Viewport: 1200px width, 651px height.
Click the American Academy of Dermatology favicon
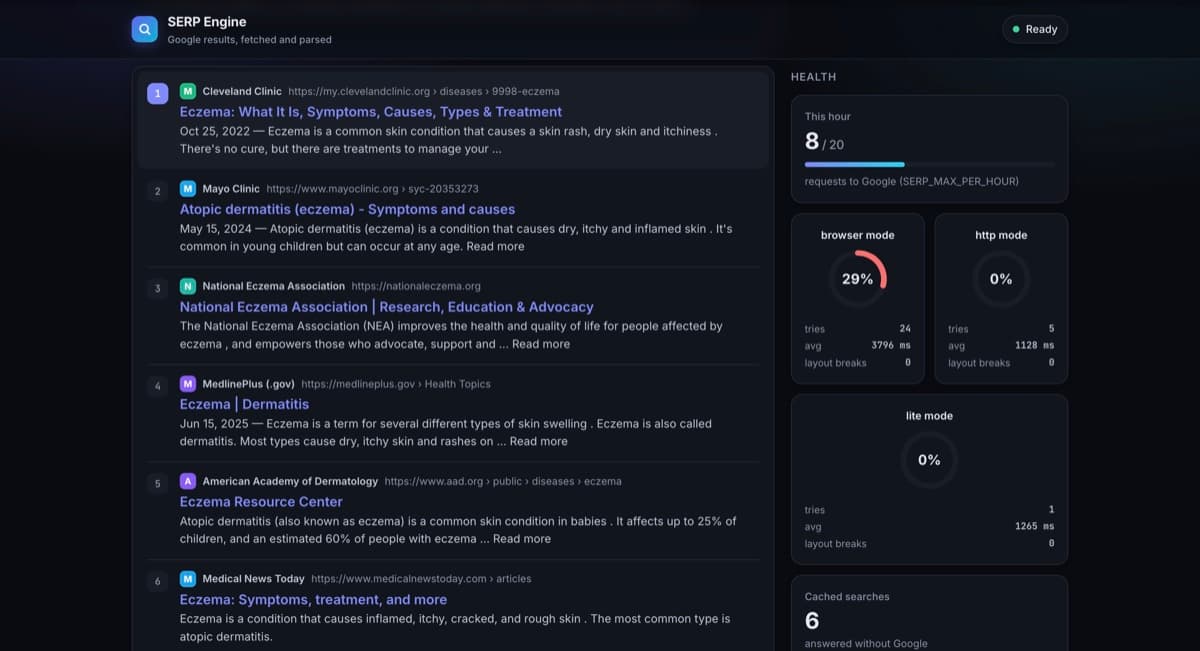[188, 481]
